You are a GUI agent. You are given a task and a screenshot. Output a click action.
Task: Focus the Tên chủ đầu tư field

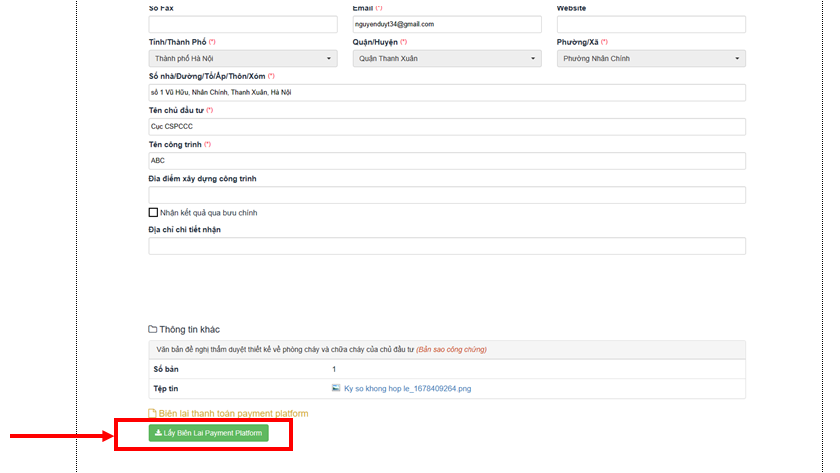tap(447, 127)
